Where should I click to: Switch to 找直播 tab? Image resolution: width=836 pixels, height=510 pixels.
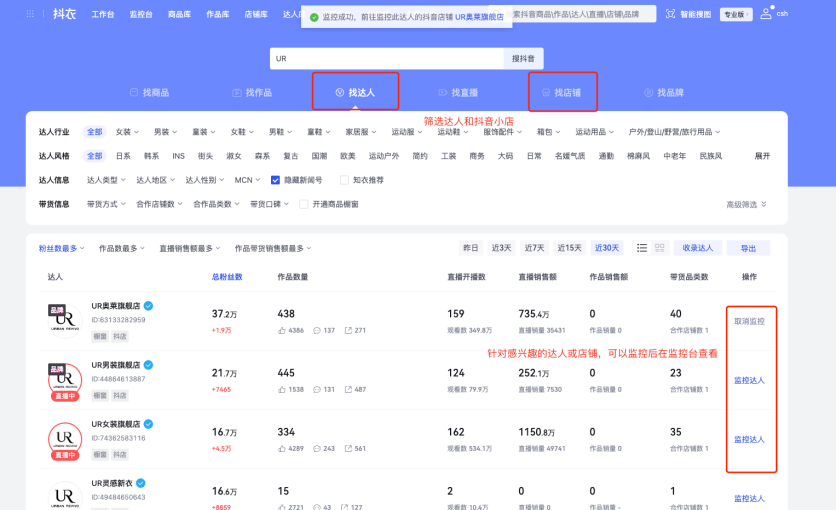459,93
